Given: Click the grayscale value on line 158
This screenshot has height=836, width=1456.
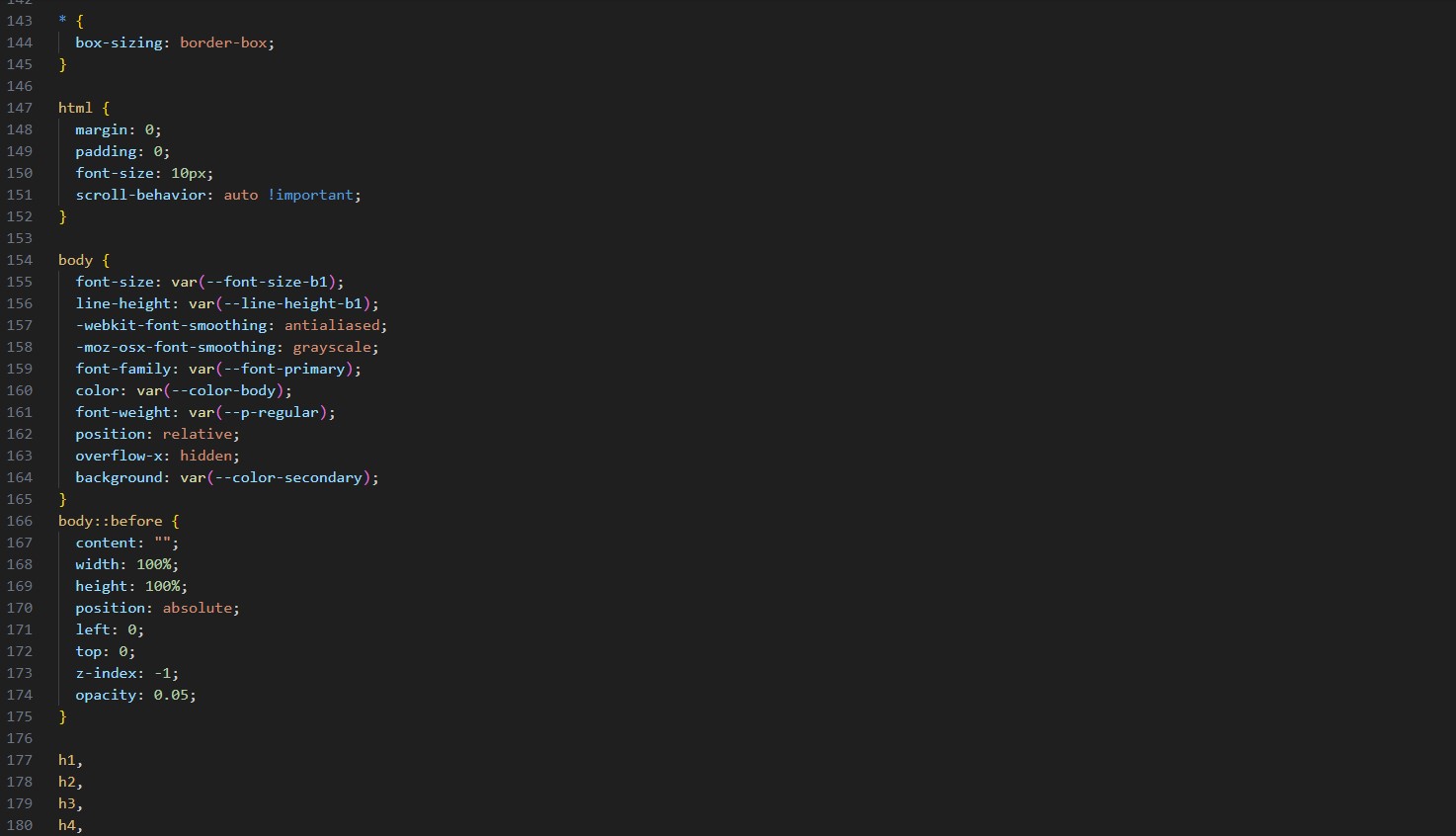Looking at the screenshot, I should point(331,347).
